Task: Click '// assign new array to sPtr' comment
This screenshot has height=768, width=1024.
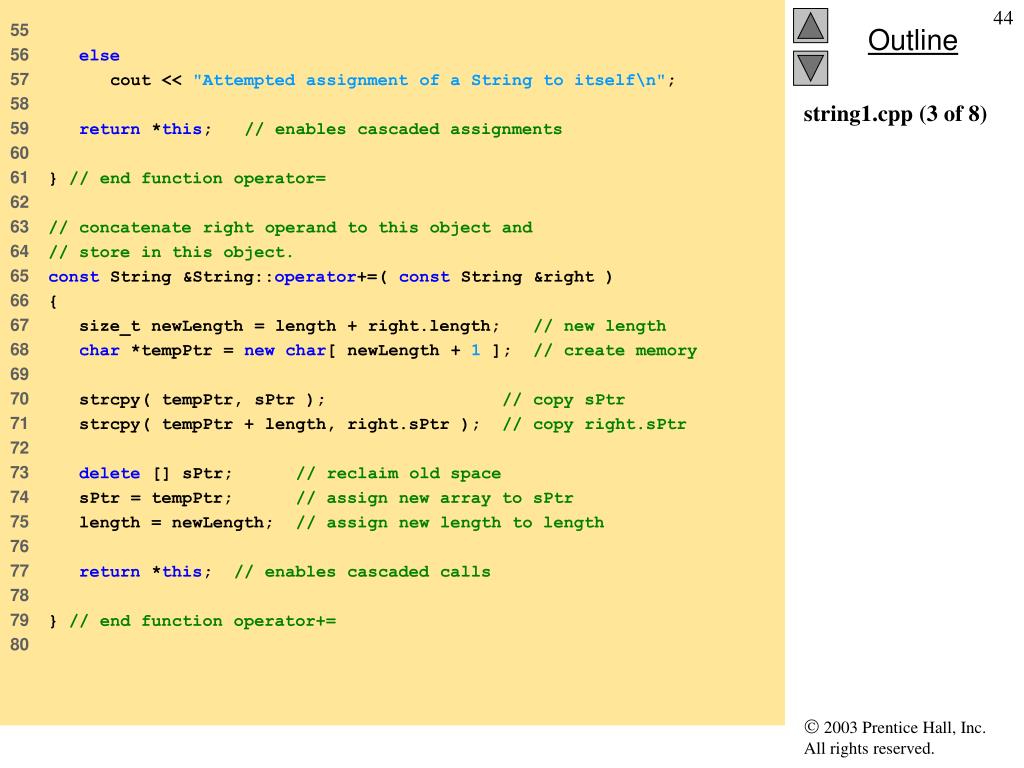Action: (434, 498)
